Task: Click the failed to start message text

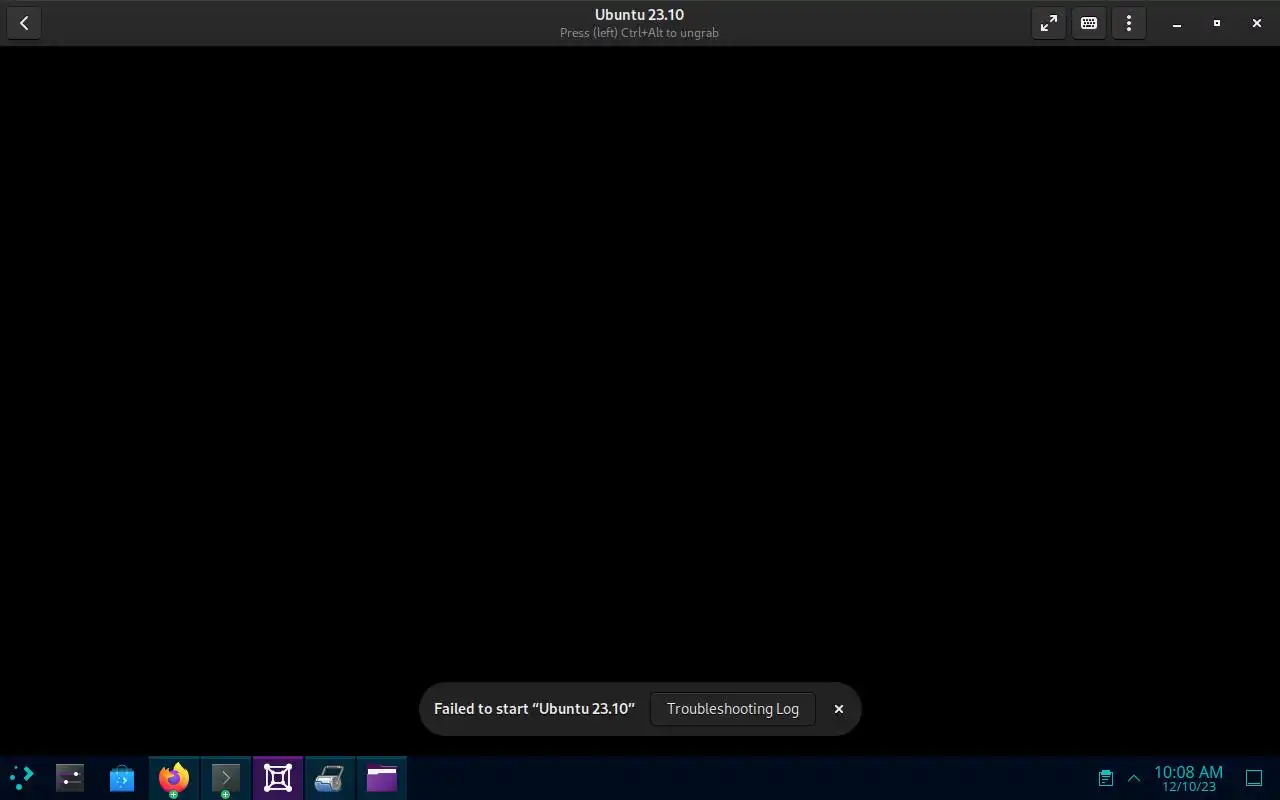Action: [534, 709]
